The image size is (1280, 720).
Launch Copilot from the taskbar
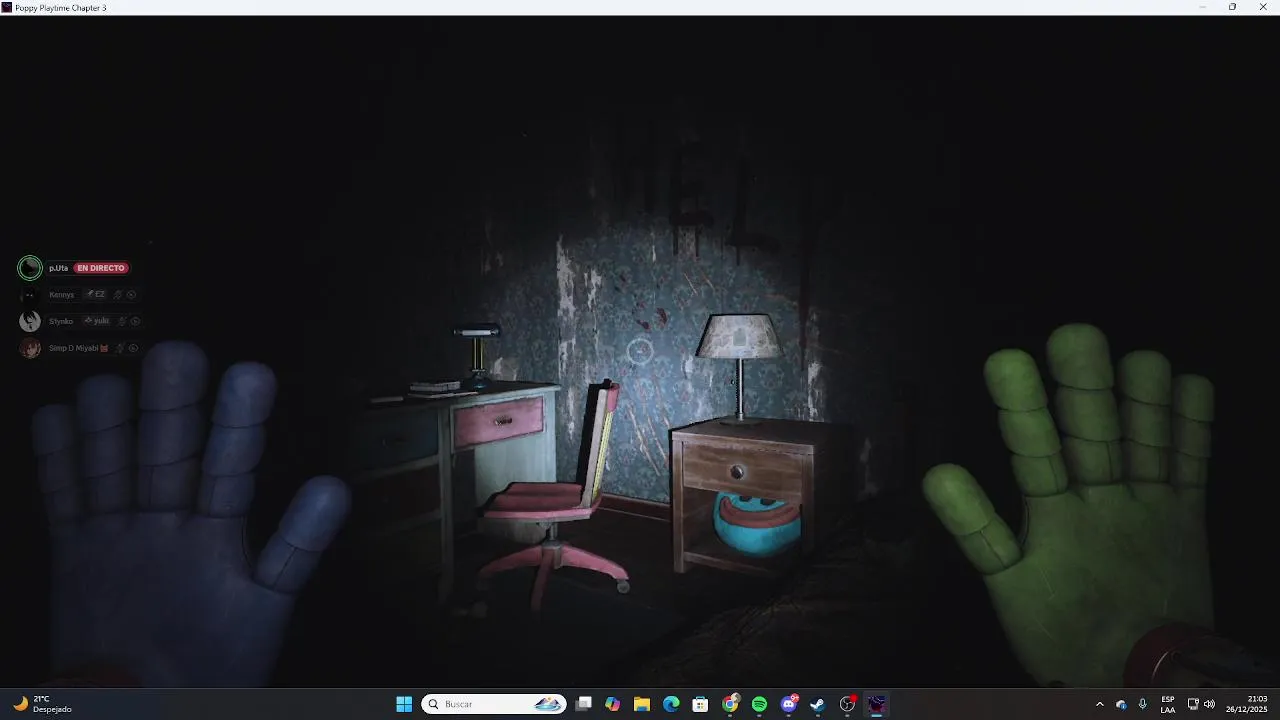[613, 704]
